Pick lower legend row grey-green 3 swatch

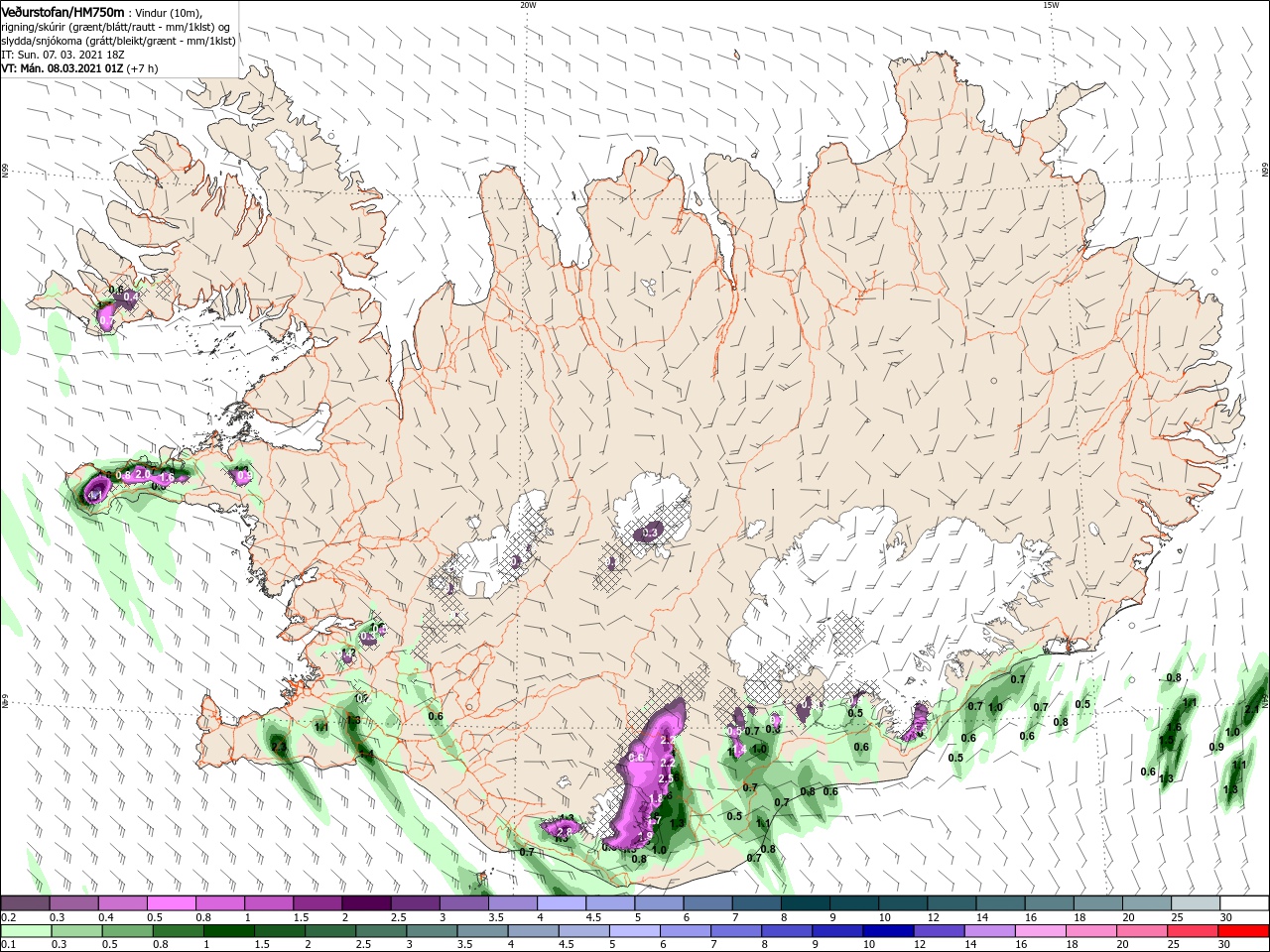432,931
